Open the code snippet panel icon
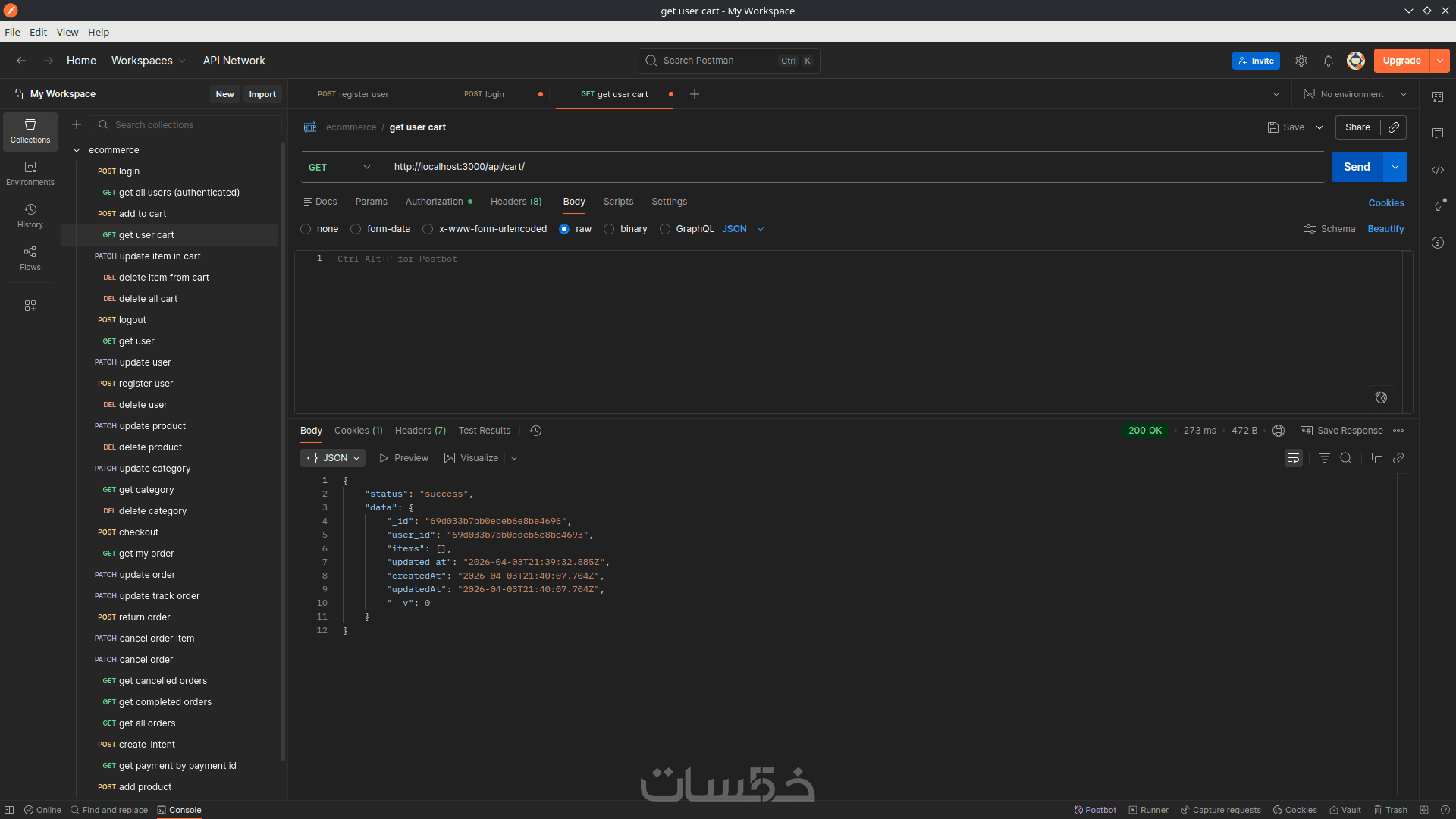 click(x=1437, y=170)
